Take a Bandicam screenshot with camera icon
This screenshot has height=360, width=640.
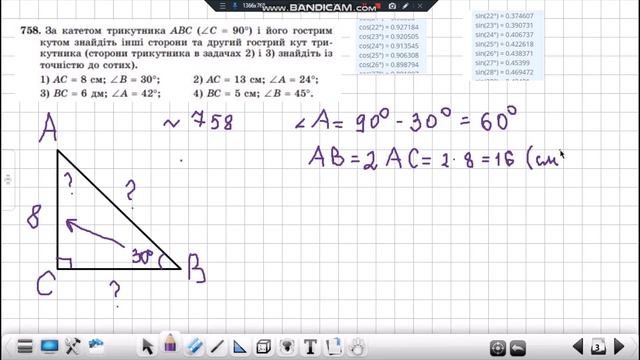pos(392,6)
